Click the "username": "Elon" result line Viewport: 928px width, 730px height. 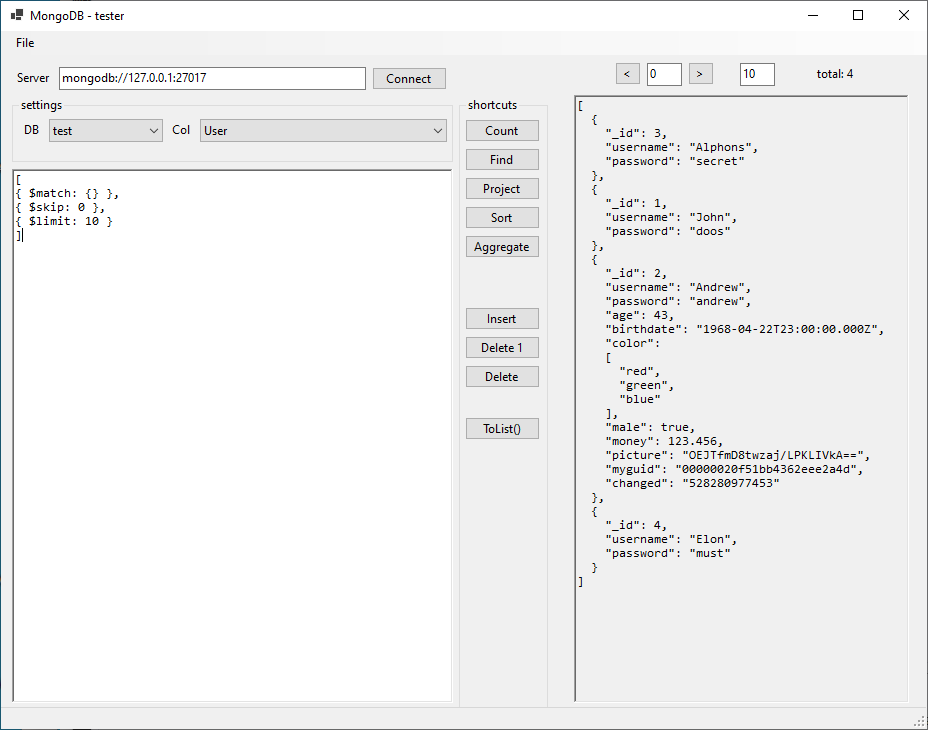pos(671,539)
